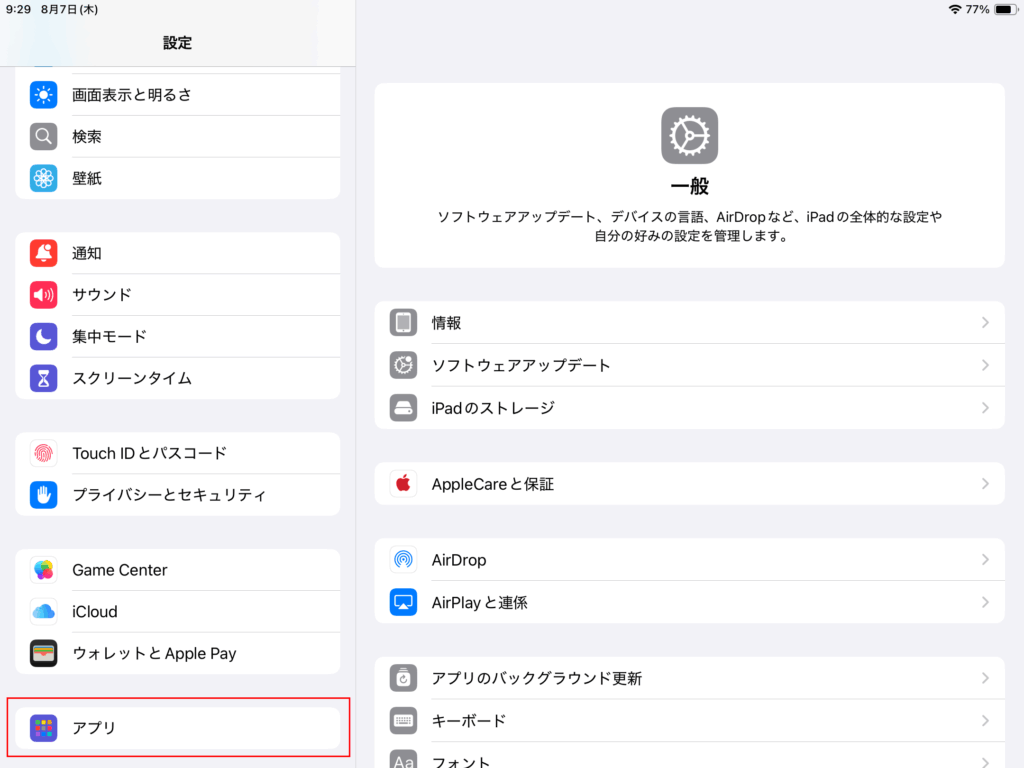Tap the Fonts Aa icon
The width and height of the screenshot is (1024, 768).
pos(403,759)
